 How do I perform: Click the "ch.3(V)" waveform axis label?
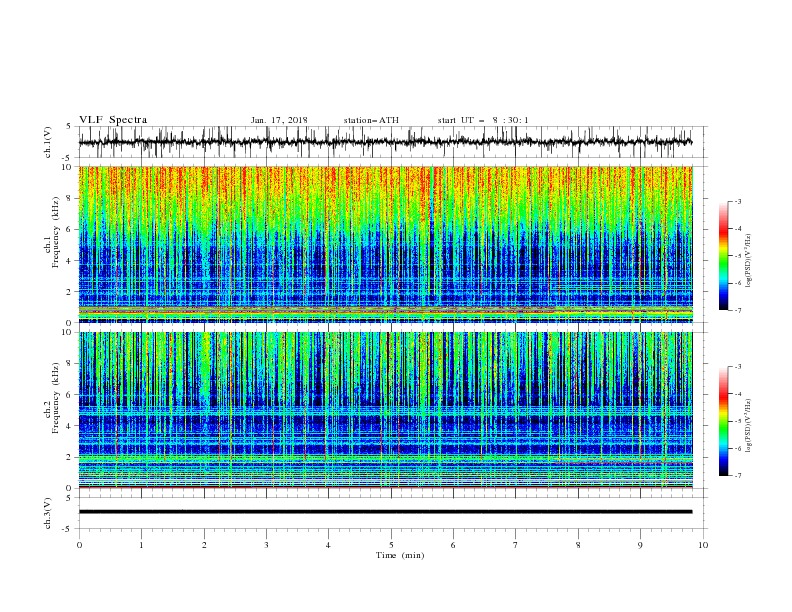[48, 513]
